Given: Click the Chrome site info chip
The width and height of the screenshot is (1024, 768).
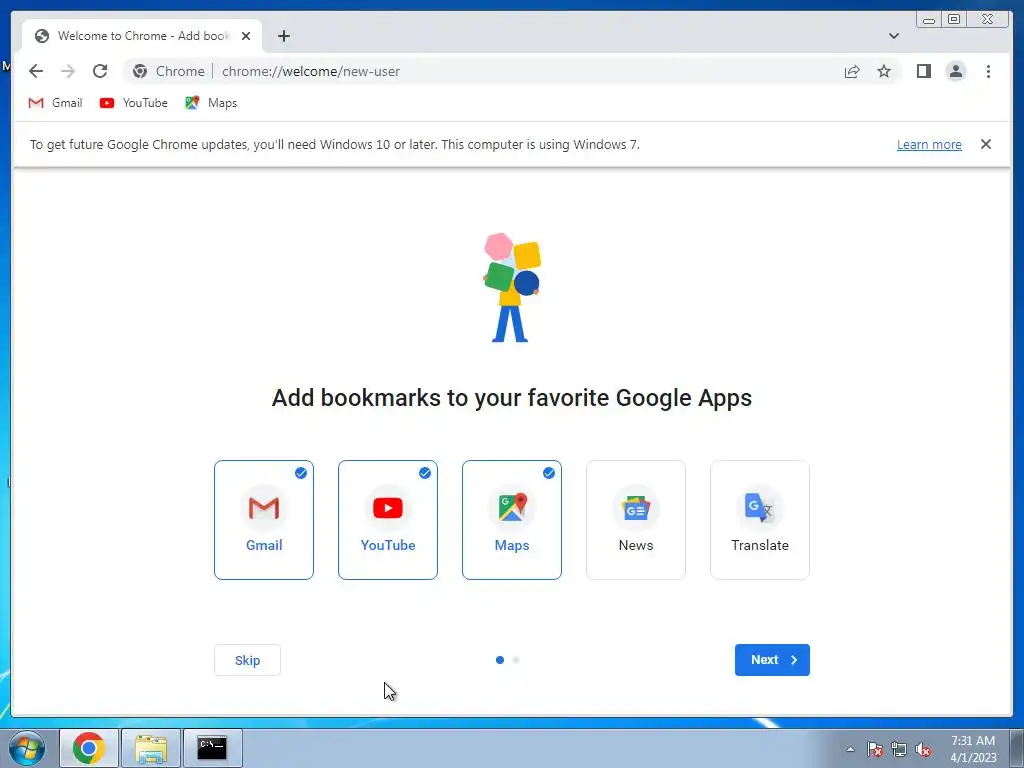Looking at the screenshot, I should (168, 71).
